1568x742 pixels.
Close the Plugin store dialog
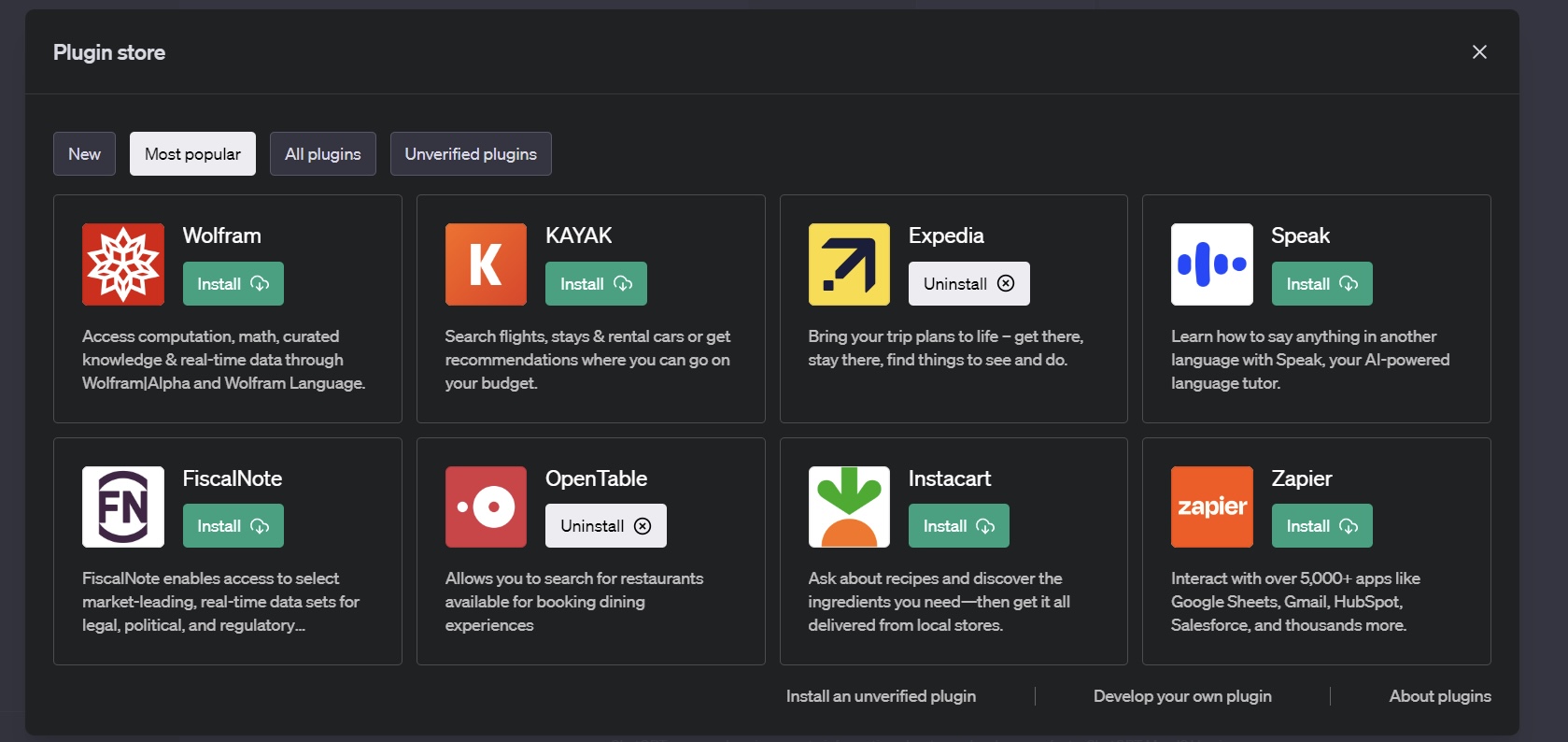tap(1479, 52)
